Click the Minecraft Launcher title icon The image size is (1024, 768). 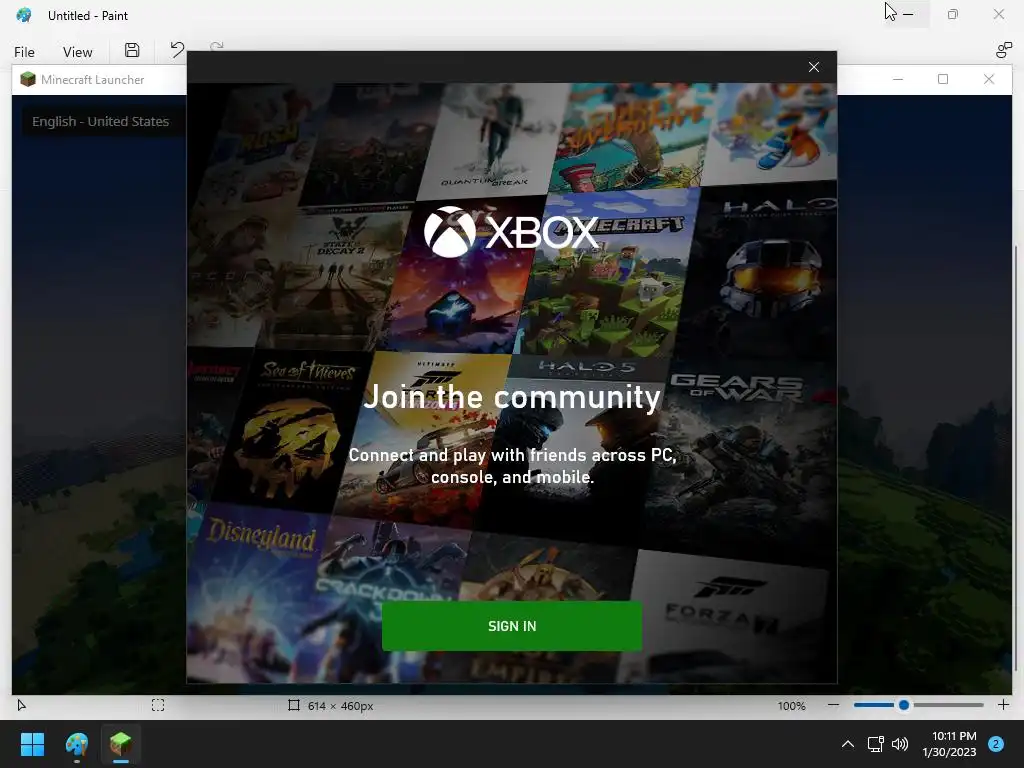click(27, 80)
